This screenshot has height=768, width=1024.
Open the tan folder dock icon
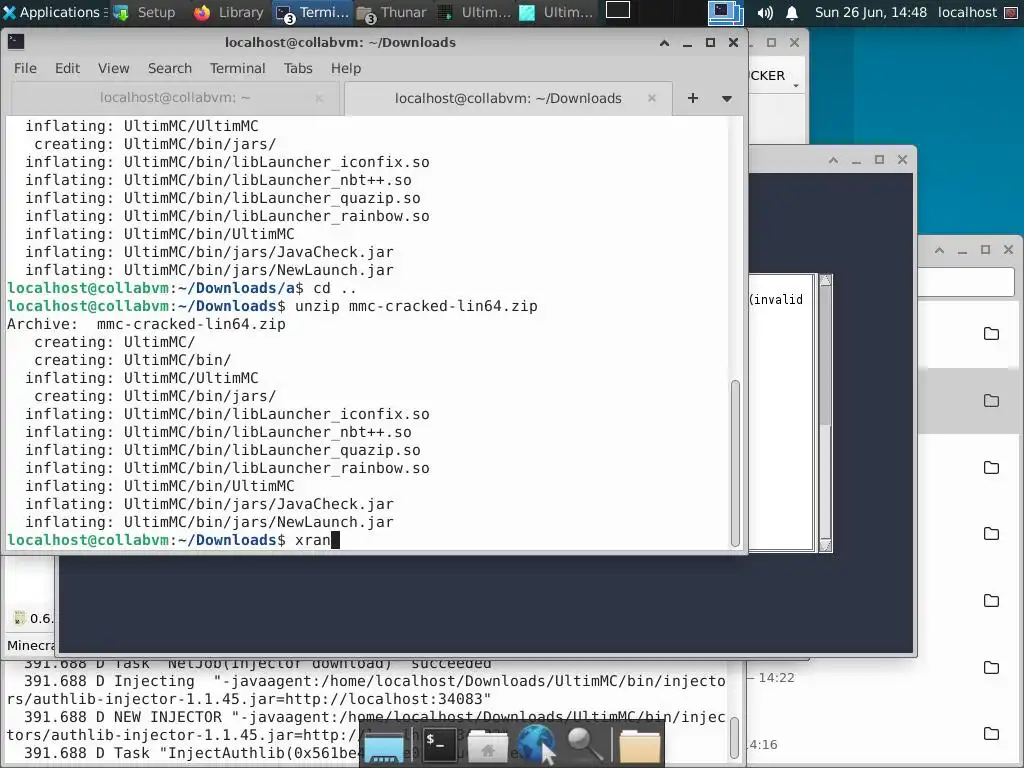(639, 746)
